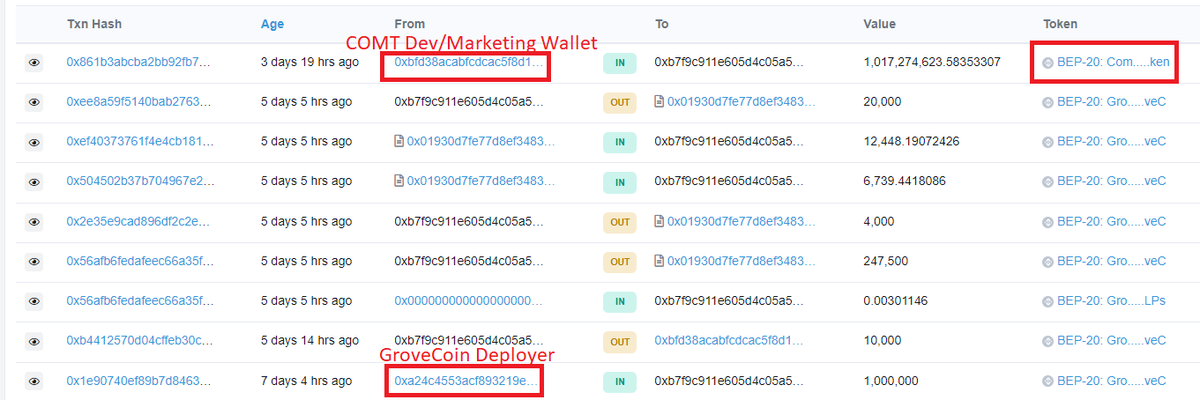Click the eye icon for transaction 0xee8a59f5140bab2763
The image size is (1200, 400).
tap(34, 102)
